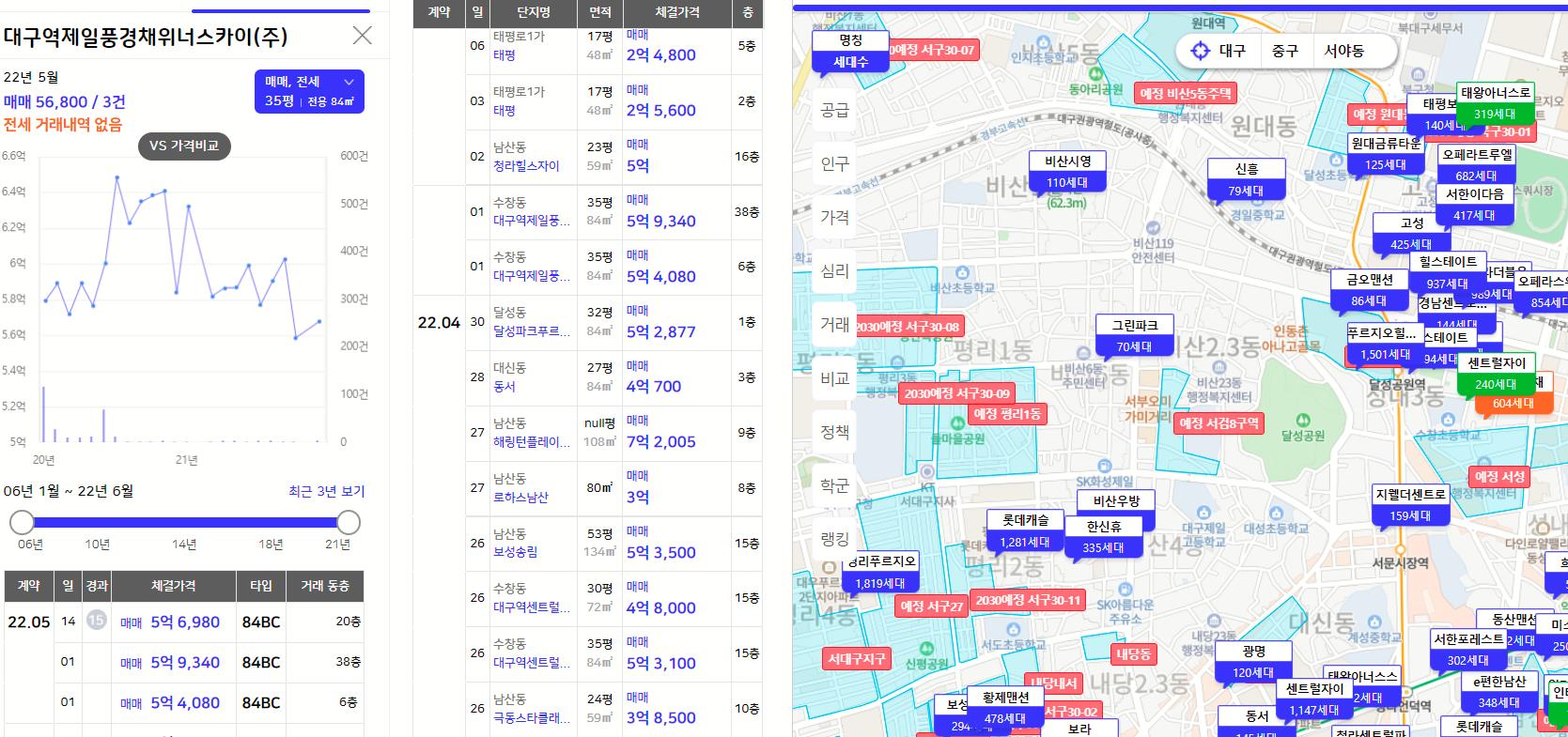Click the 비산시영 110세대 map marker
The image size is (1568, 737).
(1067, 172)
